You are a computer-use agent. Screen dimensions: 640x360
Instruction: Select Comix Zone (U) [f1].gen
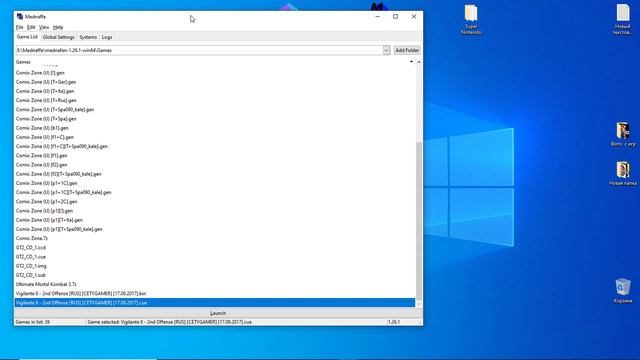point(215,156)
